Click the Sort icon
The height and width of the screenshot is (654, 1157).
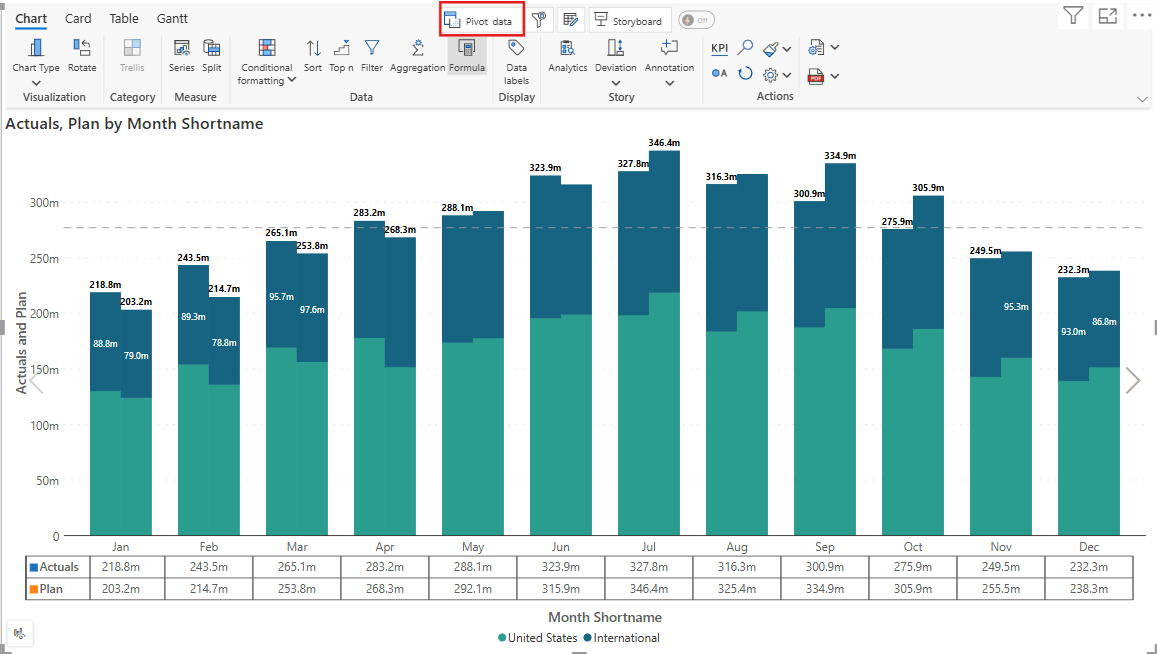pos(313,49)
